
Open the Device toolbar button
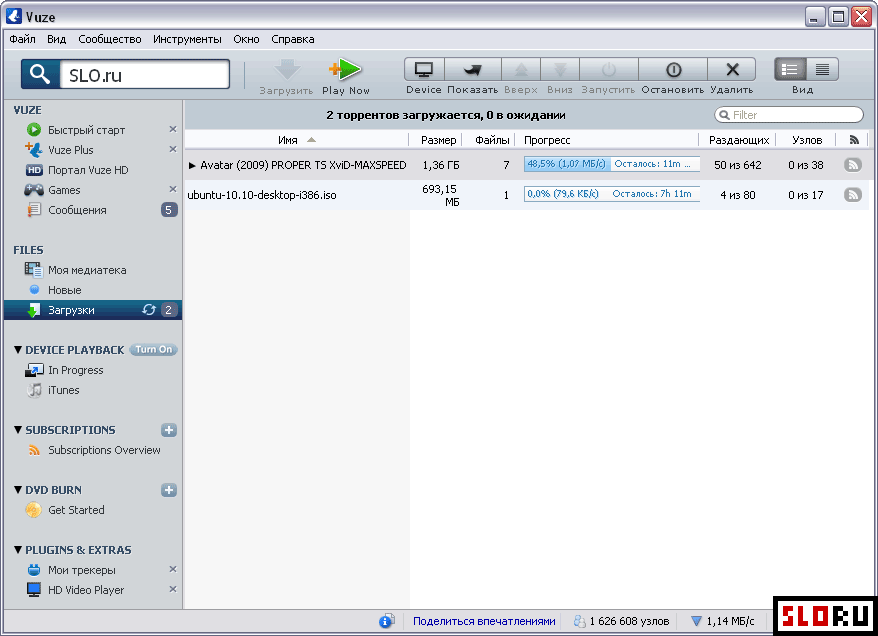coord(424,70)
